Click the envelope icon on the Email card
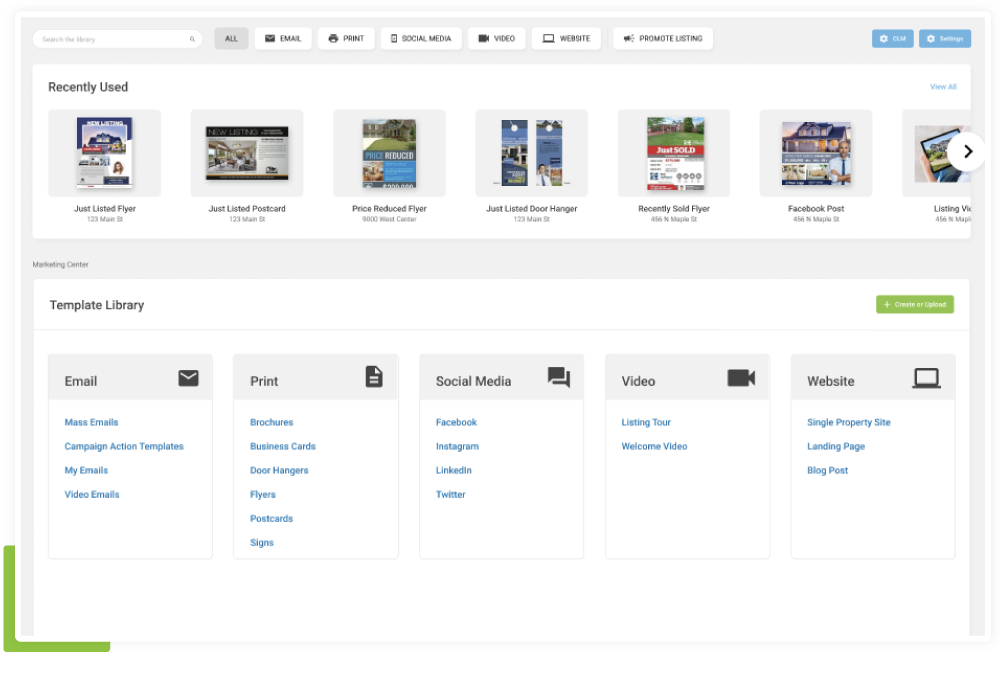This screenshot has width=1000, height=674. coord(188,377)
